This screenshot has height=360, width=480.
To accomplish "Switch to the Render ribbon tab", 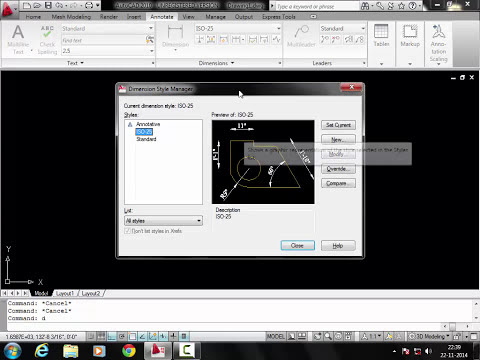I will tap(109, 17).
